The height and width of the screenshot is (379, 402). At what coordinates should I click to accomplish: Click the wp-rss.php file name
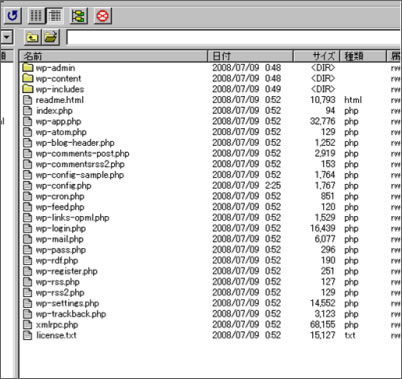pyautogui.click(x=58, y=282)
